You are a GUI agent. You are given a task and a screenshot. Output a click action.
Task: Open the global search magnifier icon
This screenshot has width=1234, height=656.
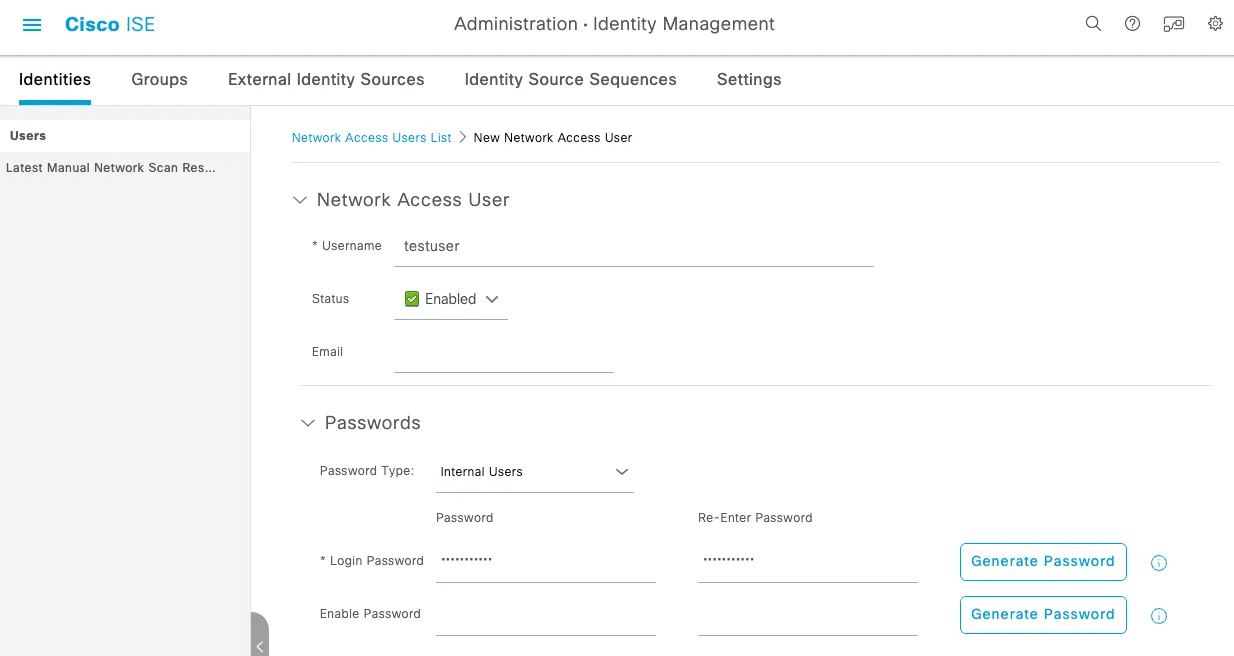1093,23
